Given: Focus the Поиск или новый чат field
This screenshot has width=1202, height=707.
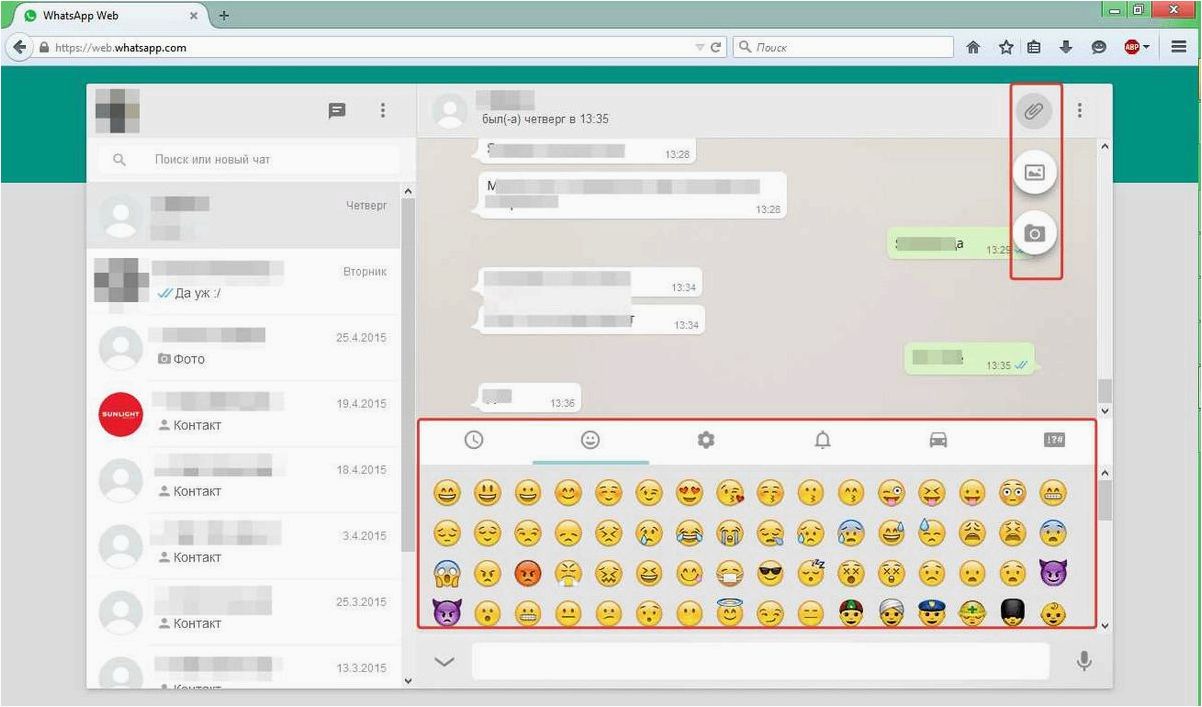Looking at the screenshot, I should pyautogui.click(x=248, y=159).
